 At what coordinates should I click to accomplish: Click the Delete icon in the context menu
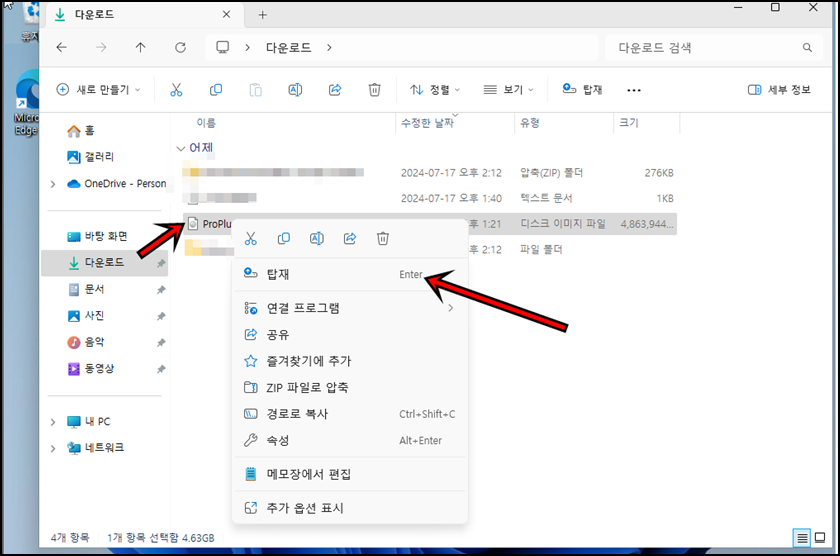(x=382, y=238)
